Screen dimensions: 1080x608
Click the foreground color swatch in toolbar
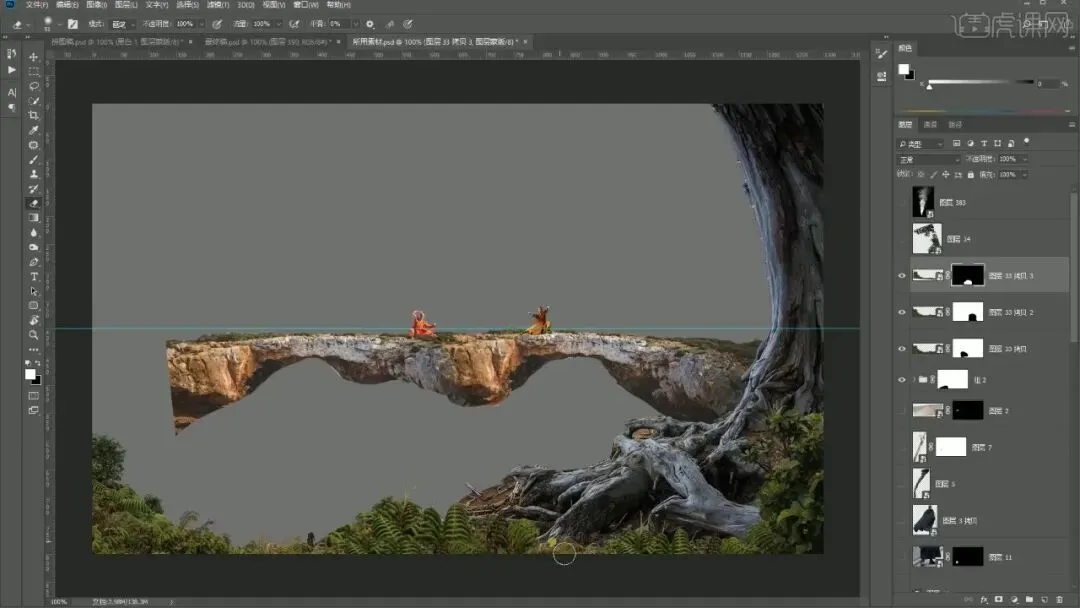point(30,374)
